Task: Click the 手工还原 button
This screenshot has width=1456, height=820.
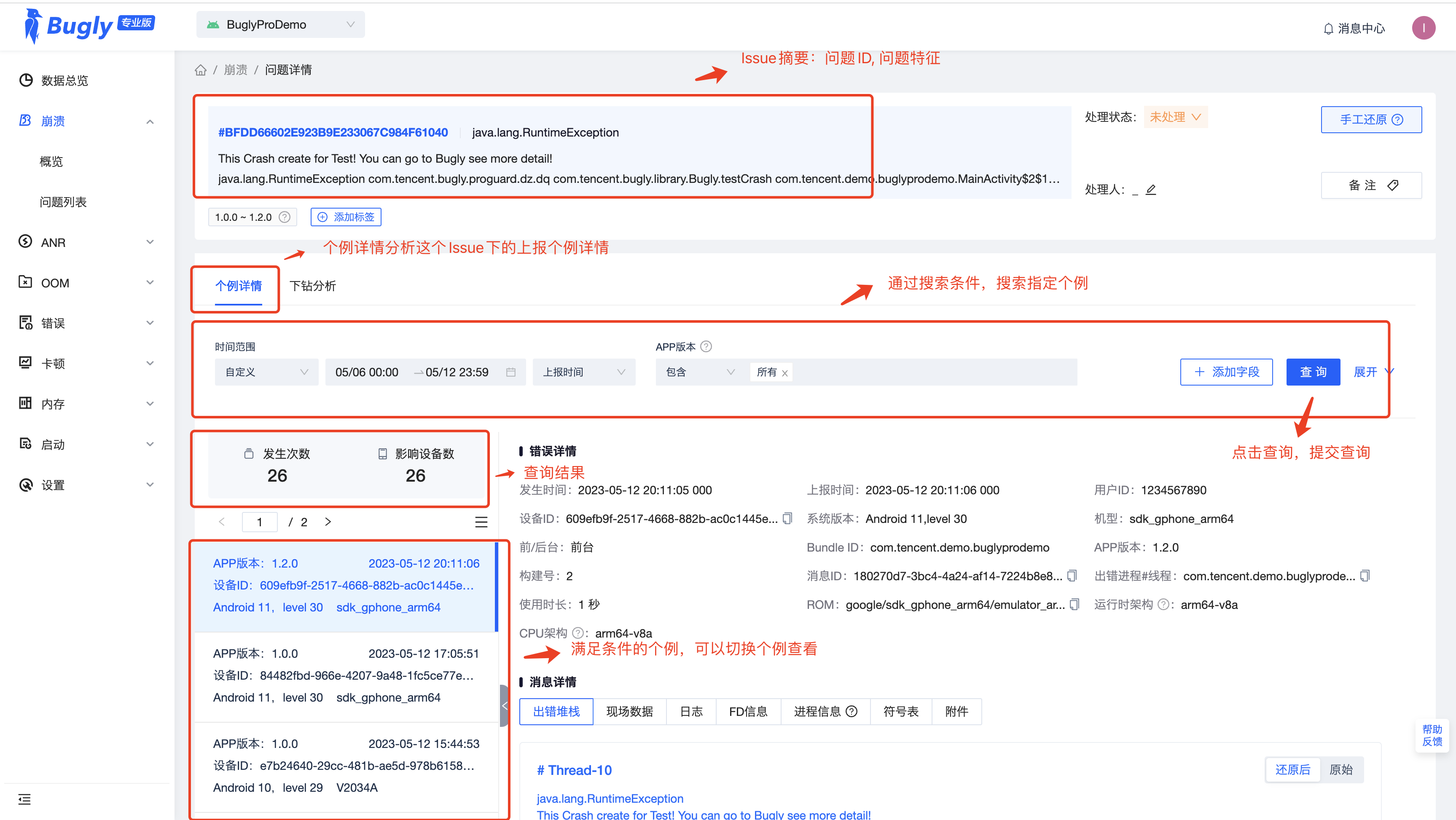Action: point(1371,120)
